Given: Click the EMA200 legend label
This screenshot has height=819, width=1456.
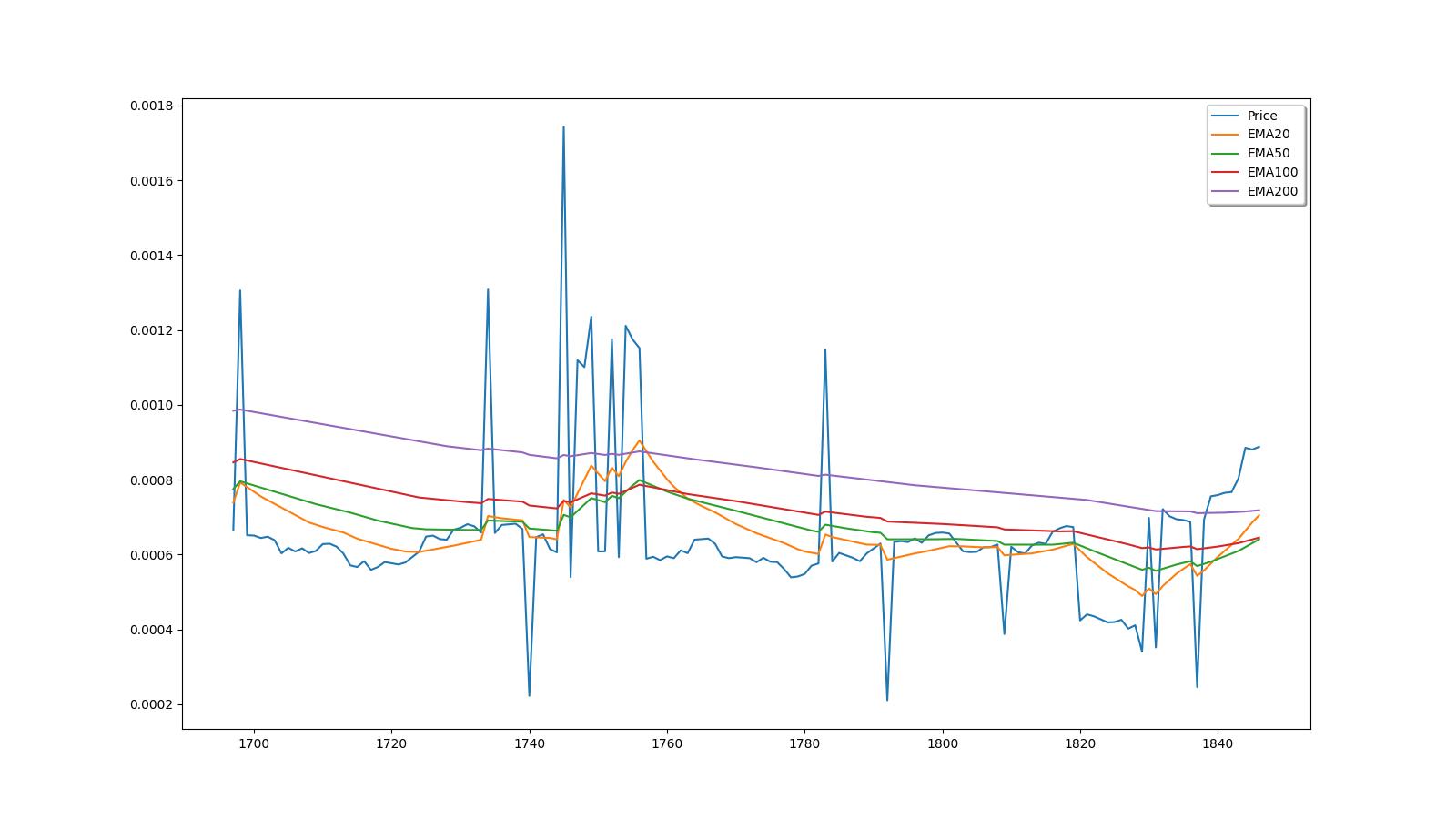Looking at the screenshot, I should [1272, 192].
